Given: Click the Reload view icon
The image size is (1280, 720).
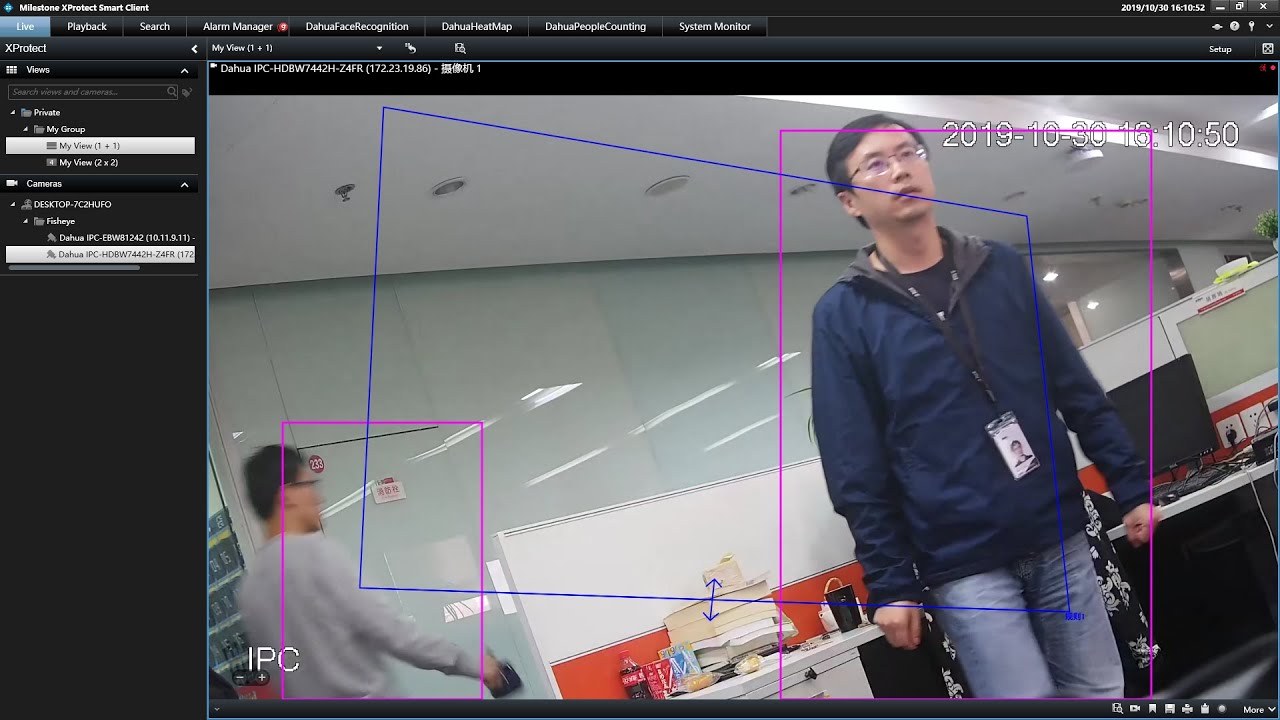Looking at the screenshot, I should click(410, 48).
